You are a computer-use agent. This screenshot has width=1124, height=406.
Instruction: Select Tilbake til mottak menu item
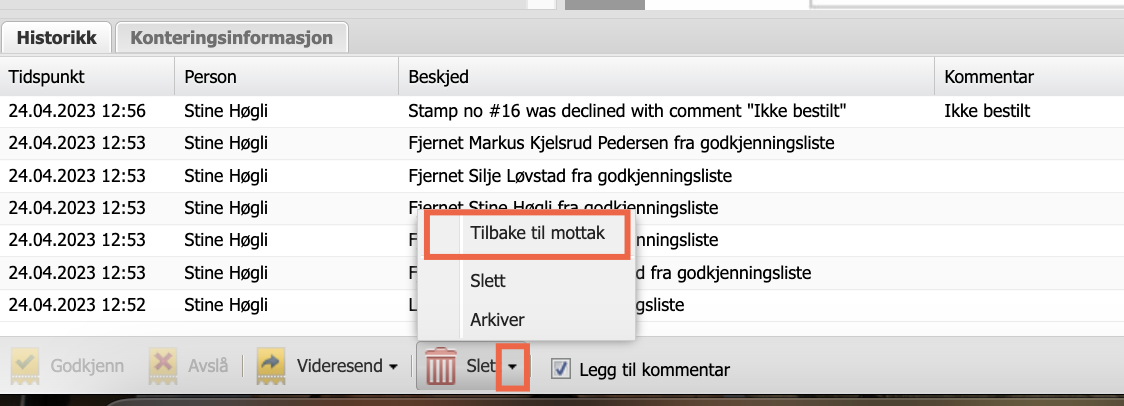(530, 235)
